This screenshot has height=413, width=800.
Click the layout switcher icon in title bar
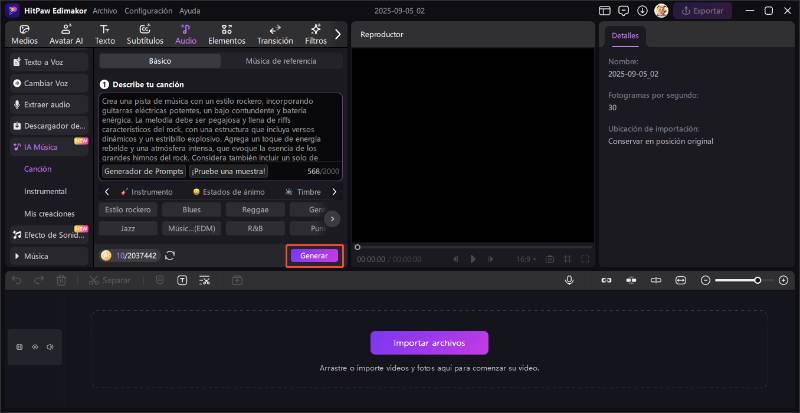click(605, 11)
